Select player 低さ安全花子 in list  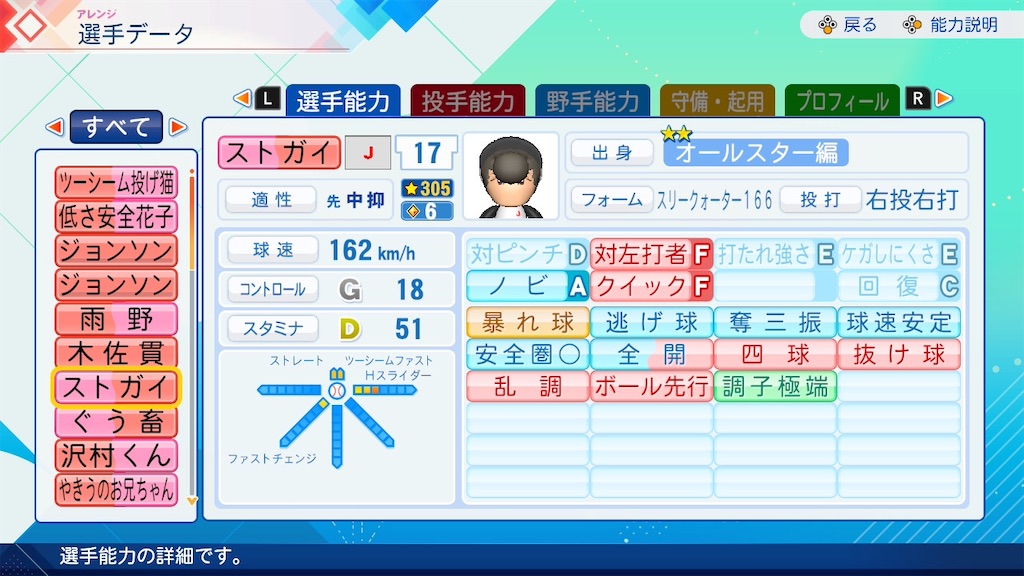point(116,217)
